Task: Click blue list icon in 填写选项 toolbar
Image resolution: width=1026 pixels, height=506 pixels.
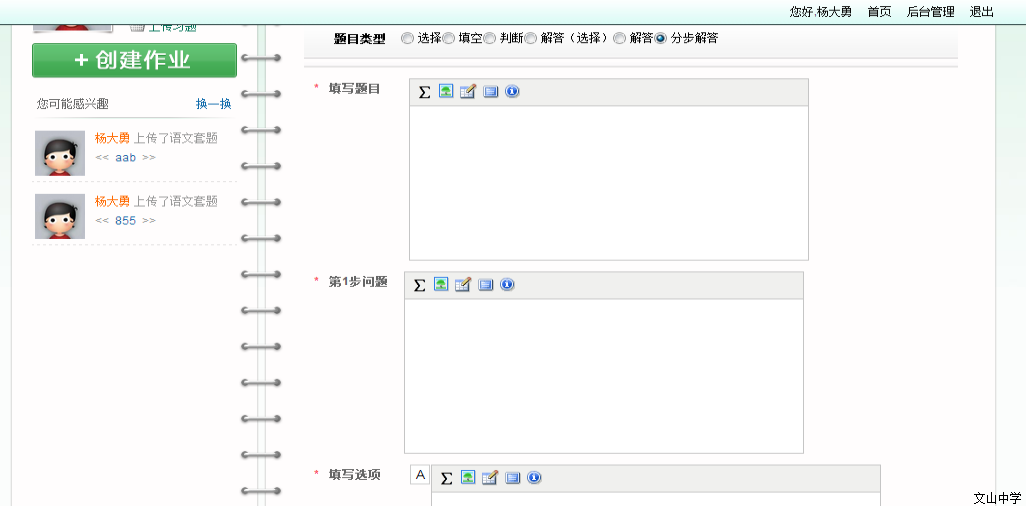Action: coord(512,478)
